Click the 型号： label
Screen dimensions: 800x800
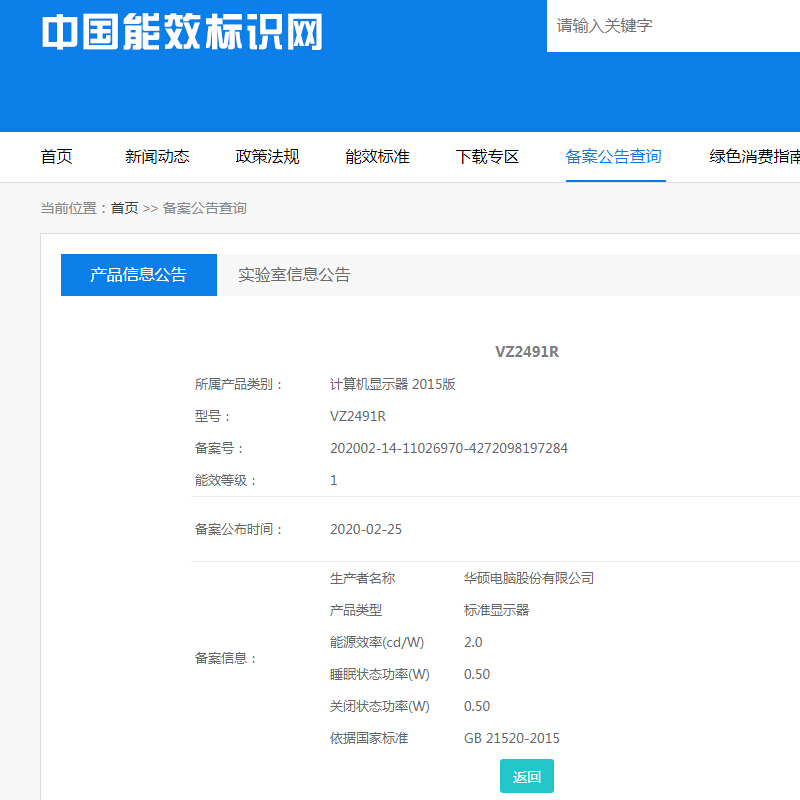pyautogui.click(x=213, y=416)
